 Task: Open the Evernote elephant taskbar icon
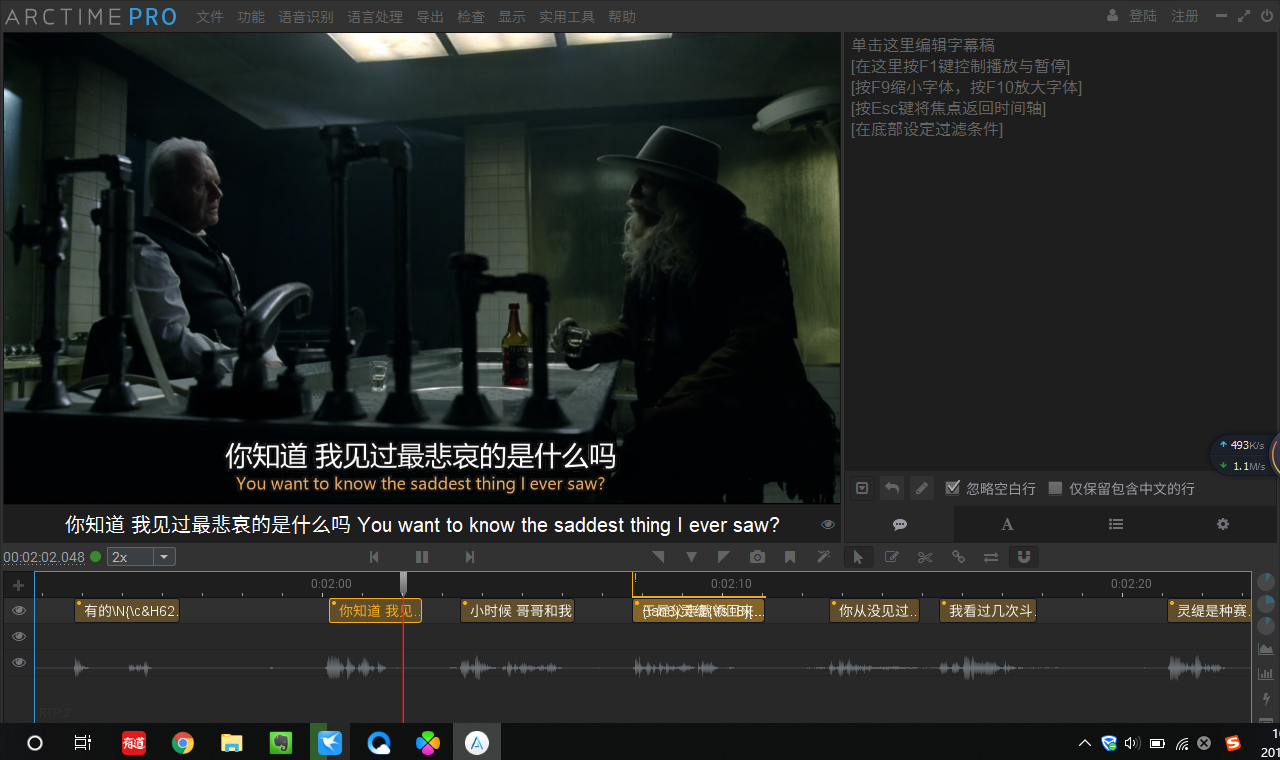point(281,743)
